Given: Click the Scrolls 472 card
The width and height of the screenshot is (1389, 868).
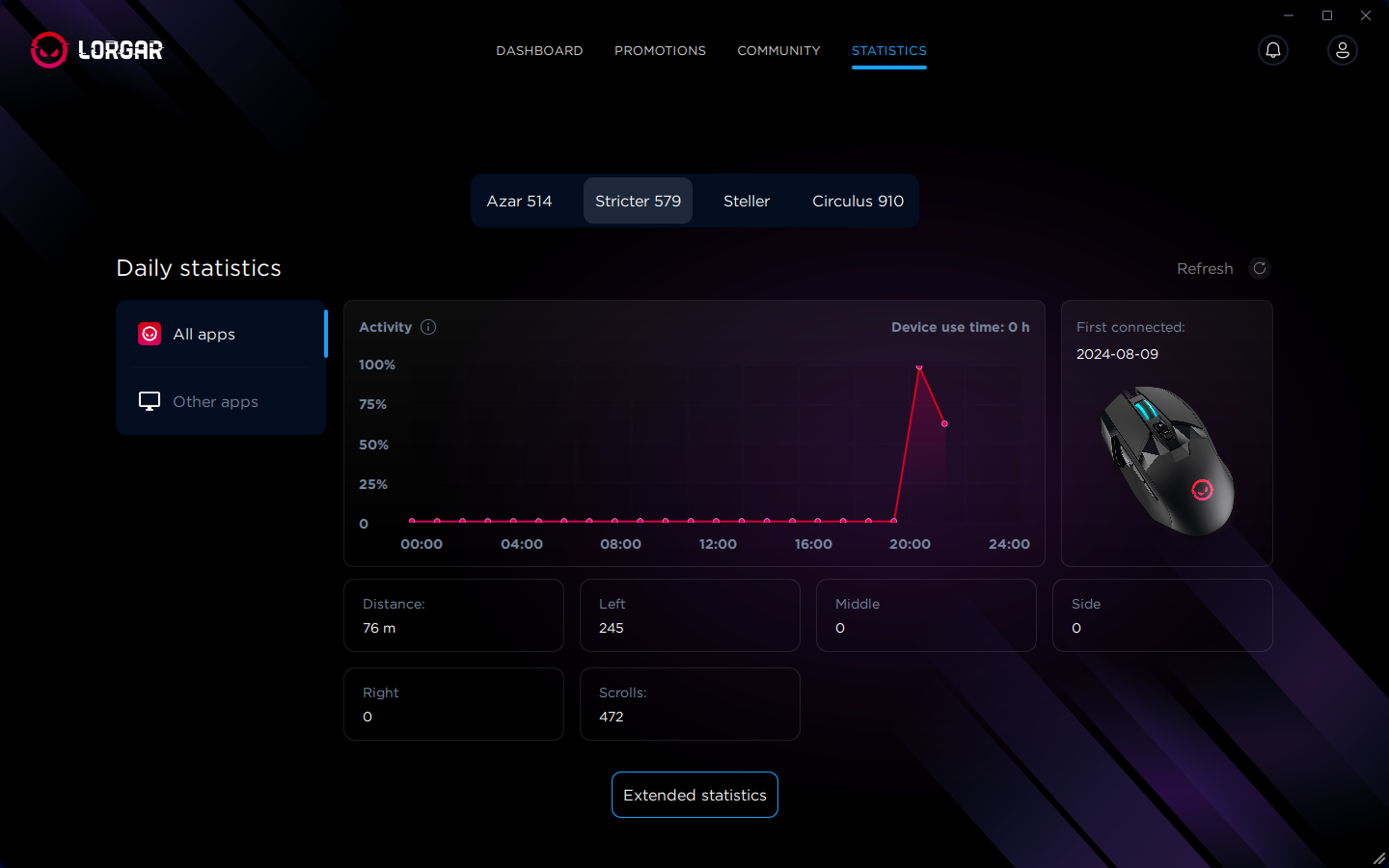Looking at the screenshot, I should pyautogui.click(x=690, y=704).
